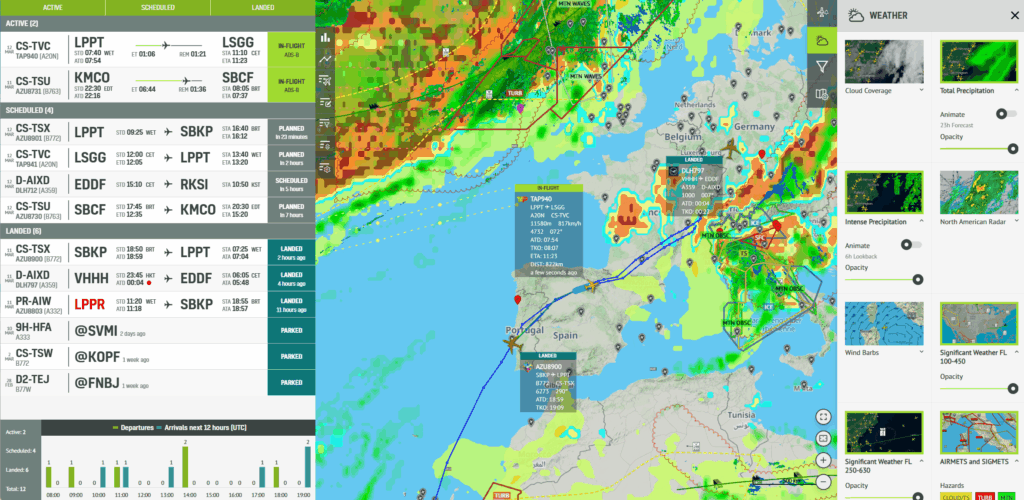The image size is (1024, 500).
Task: Open the list location settings icon
Action: (x=325, y=145)
